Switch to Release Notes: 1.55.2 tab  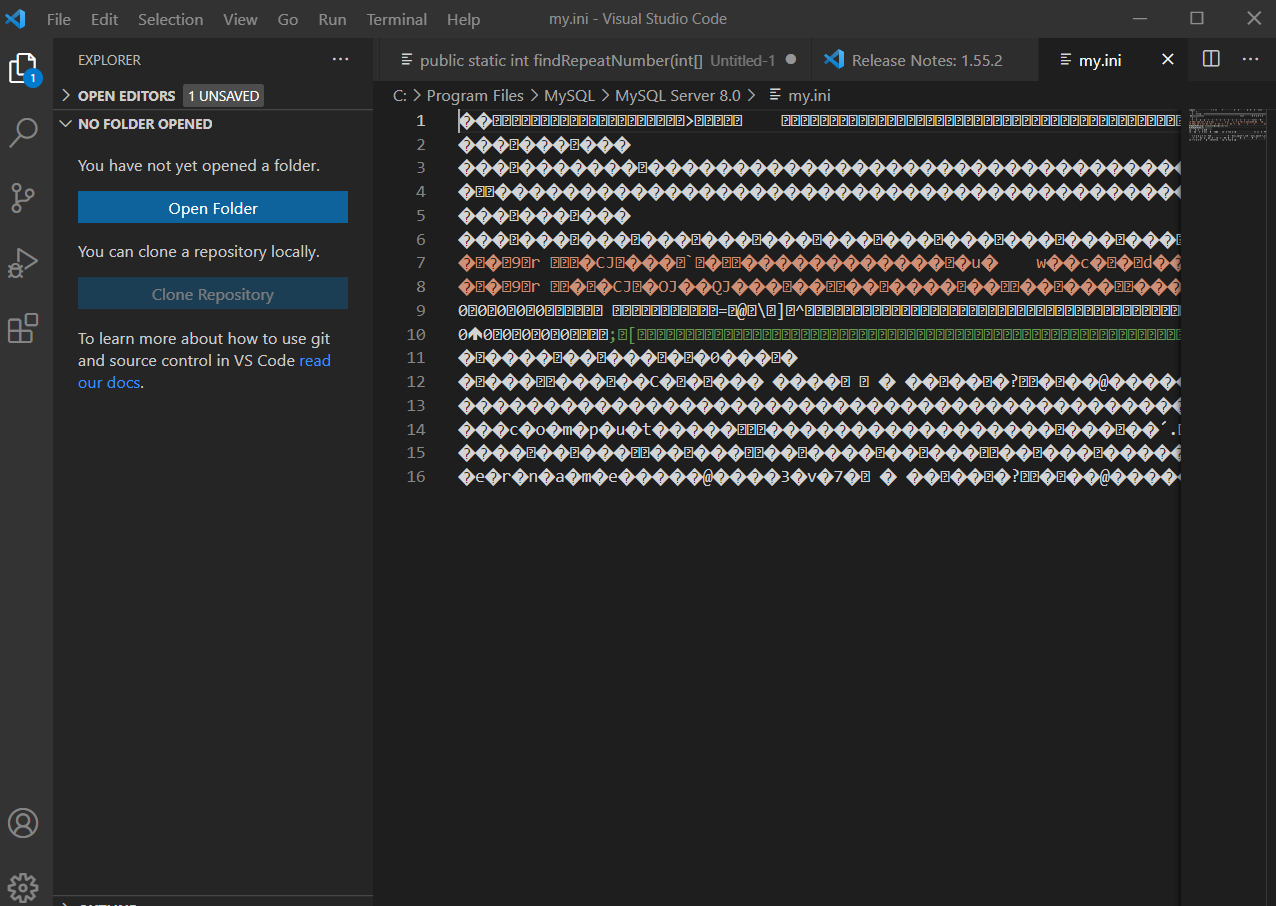926,60
